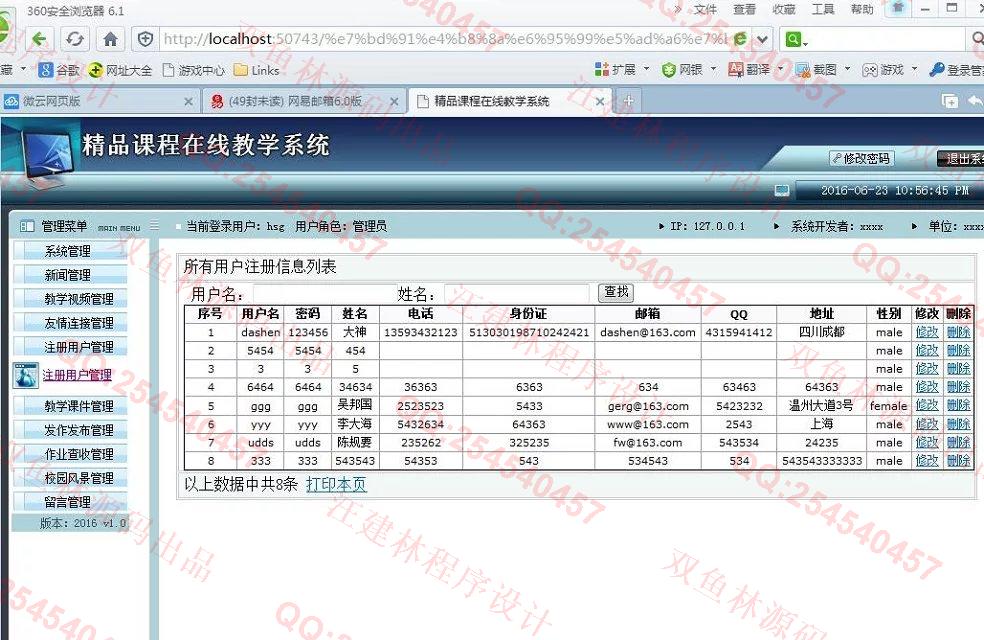Open the 网银 online banking extension
The height and width of the screenshot is (640, 984).
(x=682, y=70)
